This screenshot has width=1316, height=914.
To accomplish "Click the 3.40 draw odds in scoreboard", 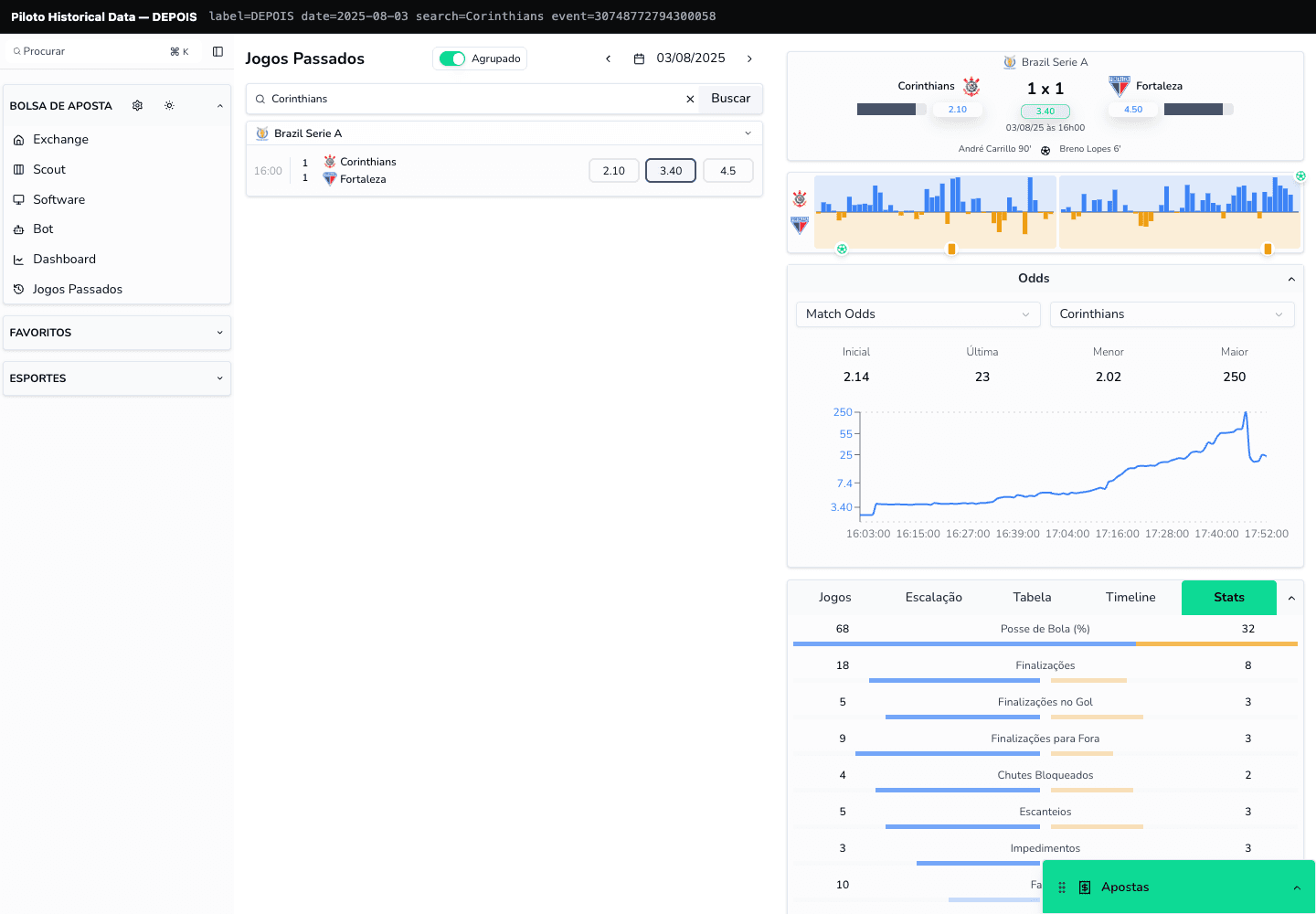I will 1045,112.
